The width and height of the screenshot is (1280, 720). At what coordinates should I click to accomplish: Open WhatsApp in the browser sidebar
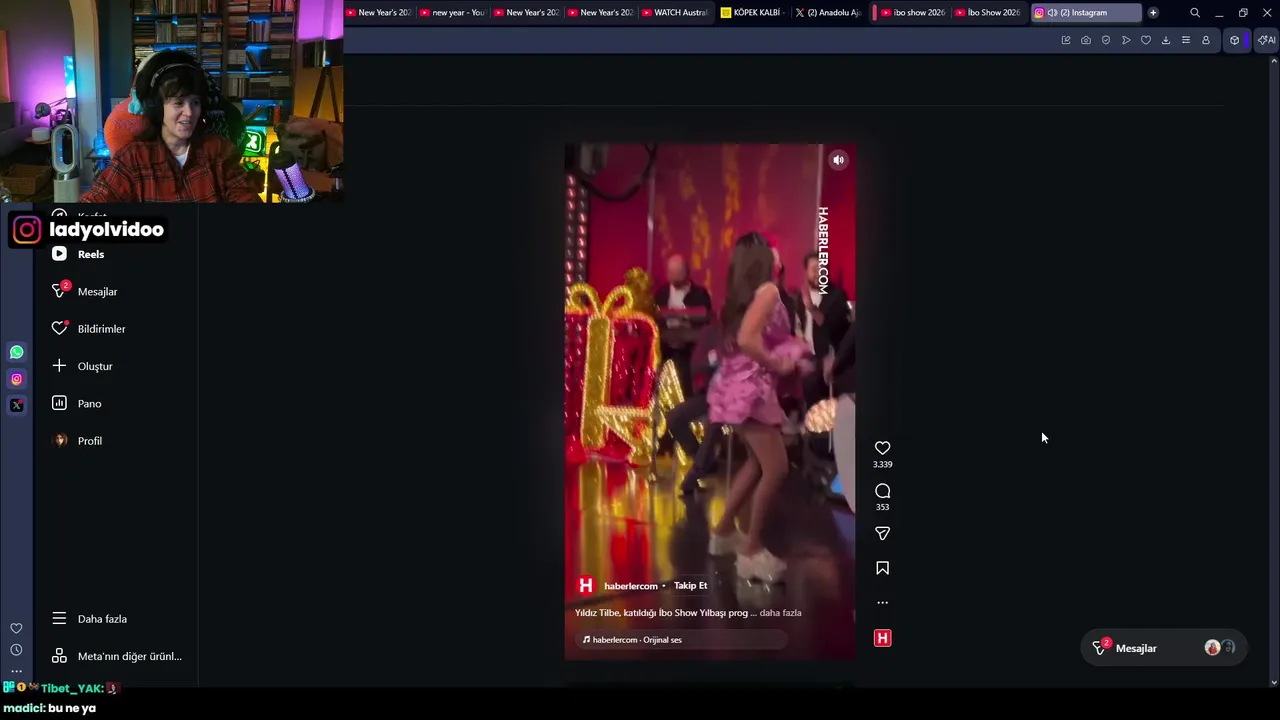(17, 352)
